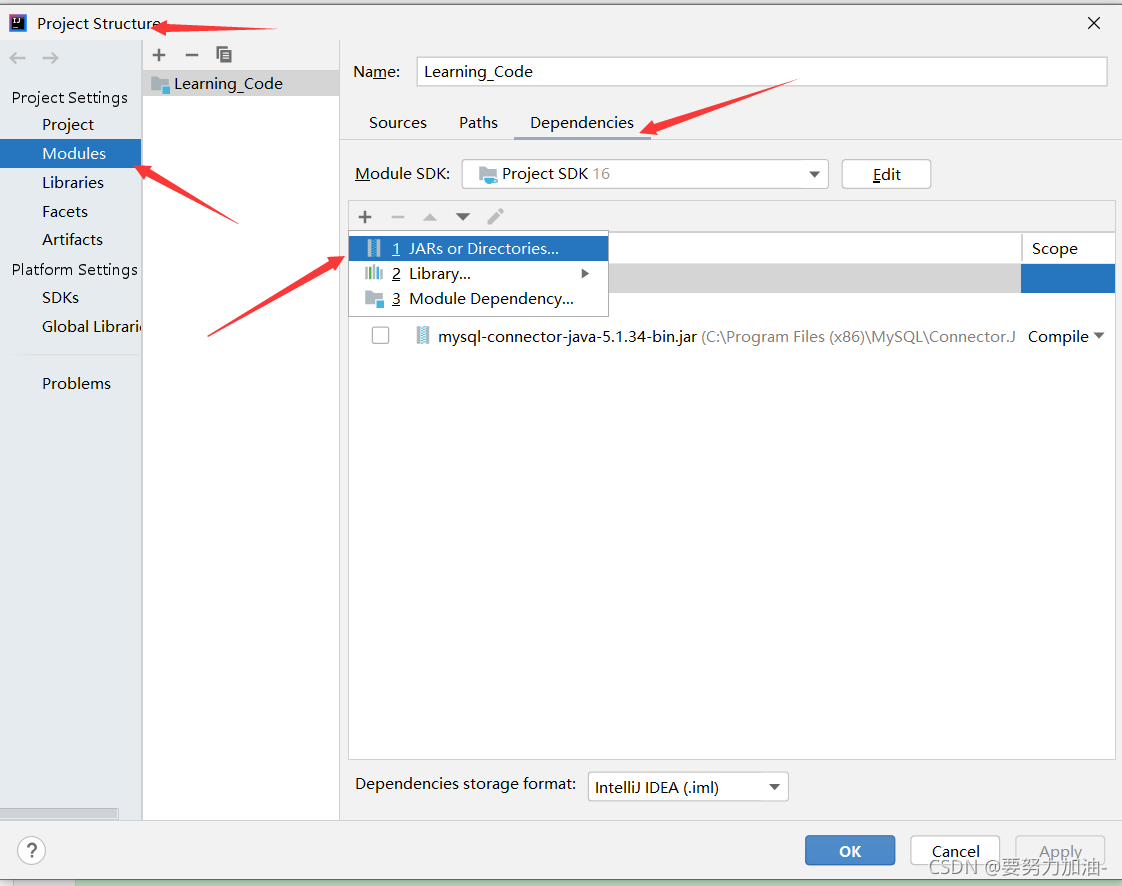Click the sidebar horizontal scrollbar

[59, 813]
